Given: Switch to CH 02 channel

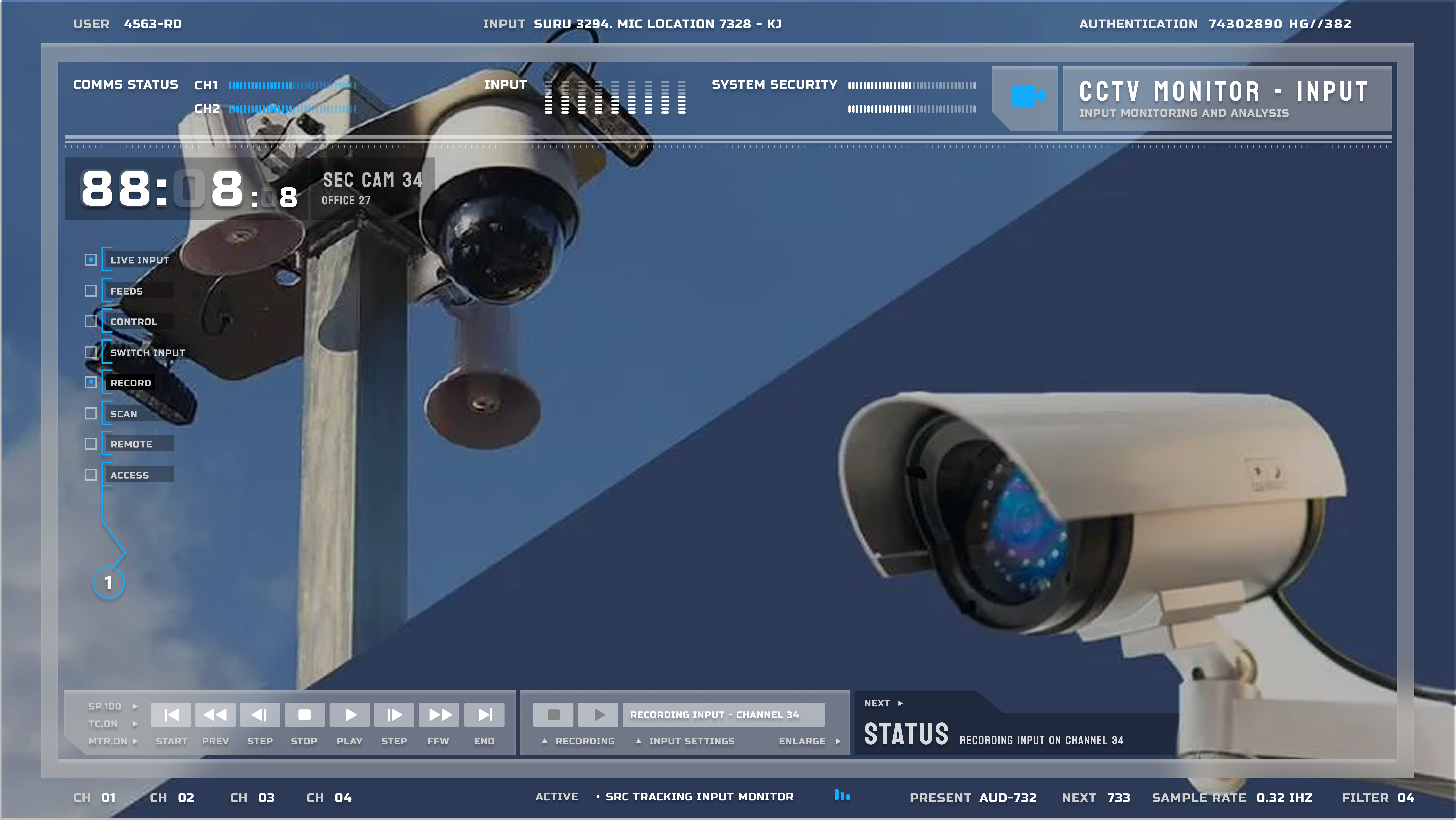Looking at the screenshot, I should click(x=172, y=797).
